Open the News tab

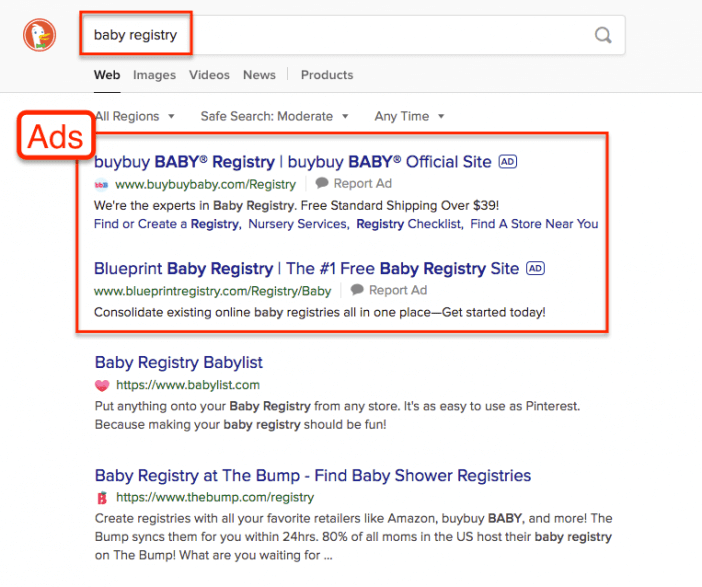tap(259, 75)
